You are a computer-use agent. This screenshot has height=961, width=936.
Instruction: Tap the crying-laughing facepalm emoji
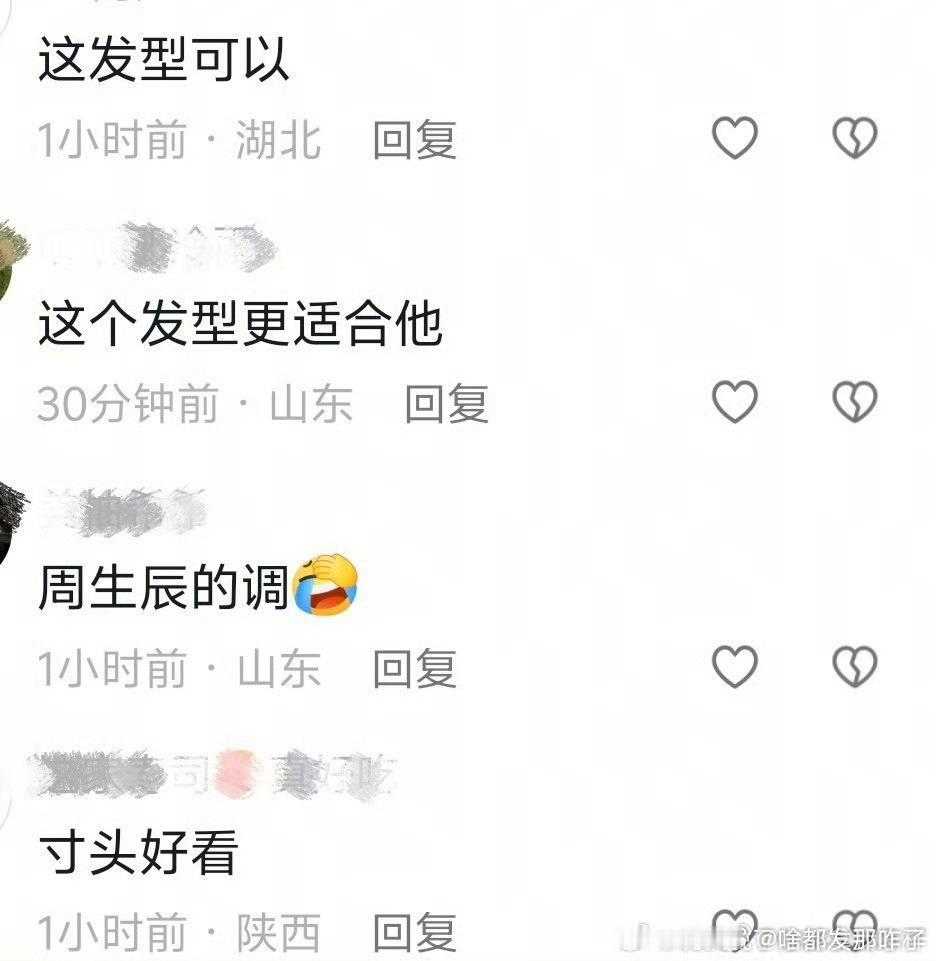click(x=325, y=585)
